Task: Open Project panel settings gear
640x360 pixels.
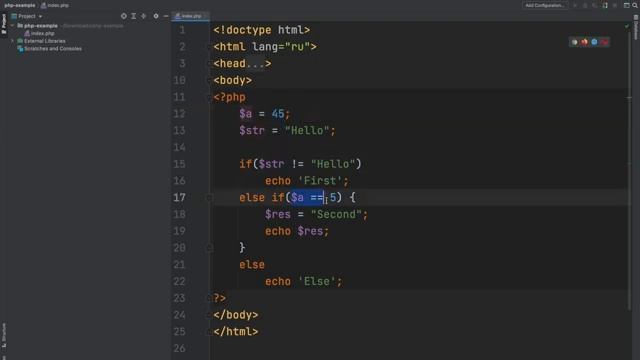Action: [x=156, y=16]
